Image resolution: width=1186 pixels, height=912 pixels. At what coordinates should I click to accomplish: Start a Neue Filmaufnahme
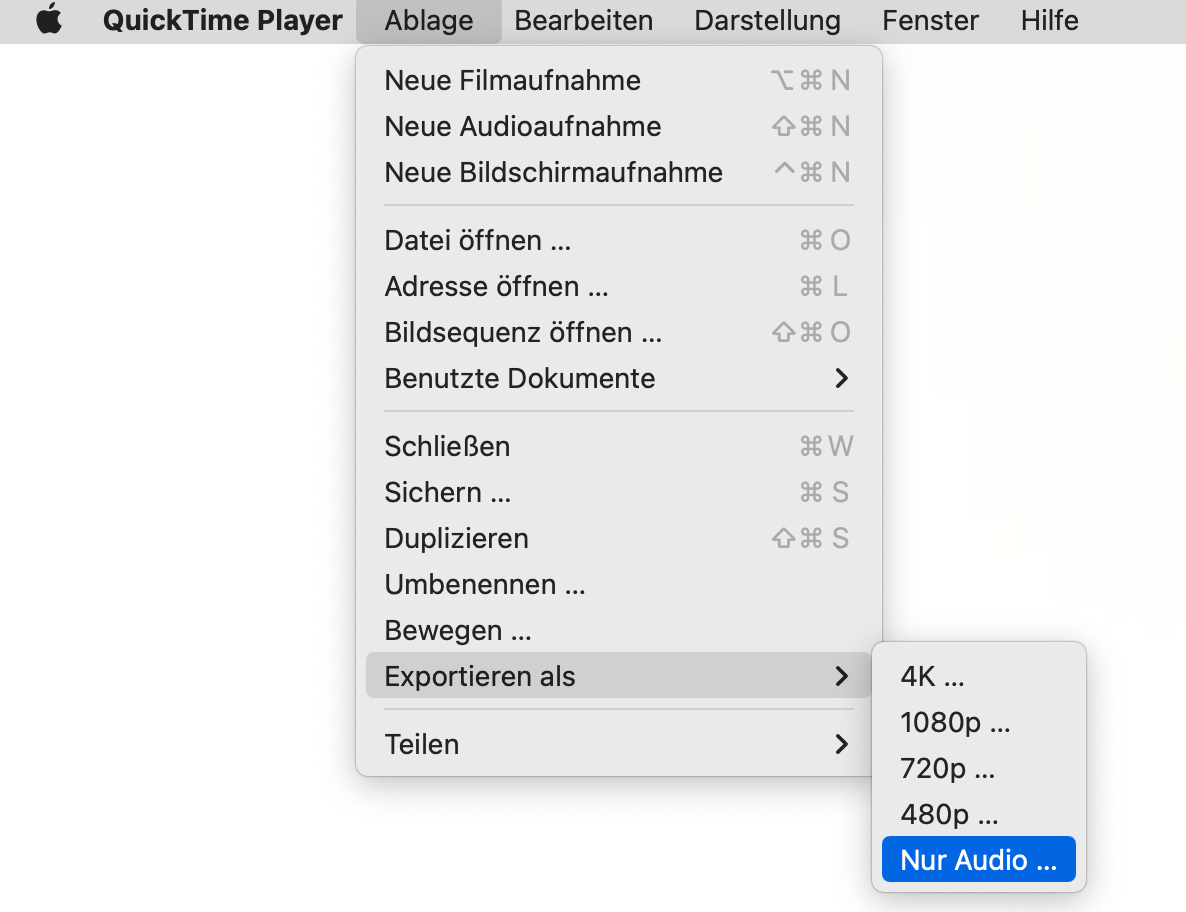[512, 80]
